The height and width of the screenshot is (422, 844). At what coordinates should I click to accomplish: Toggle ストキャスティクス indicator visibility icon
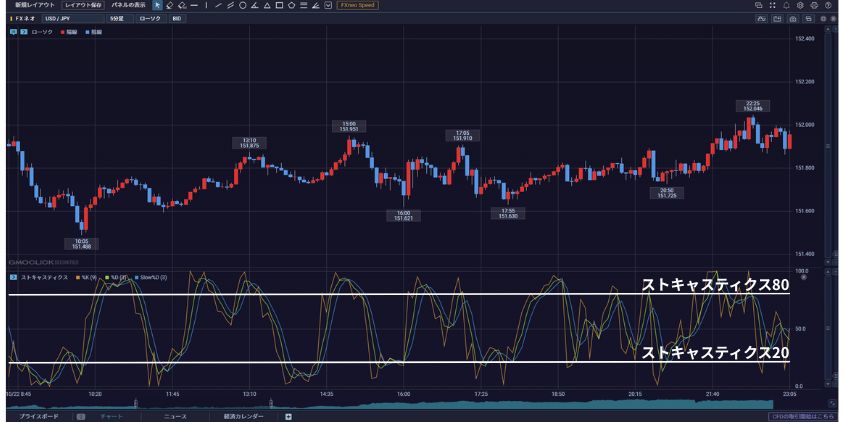(13, 275)
